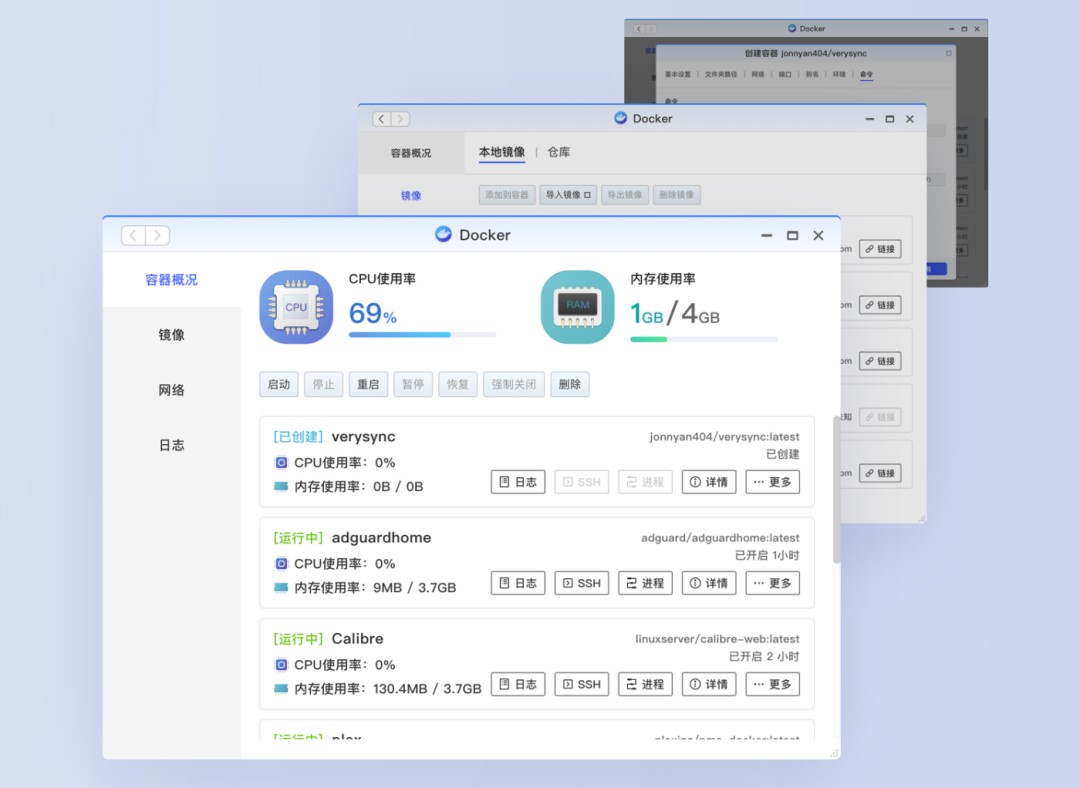
Task: Click the 停止 button
Action: tap(324, 384)
